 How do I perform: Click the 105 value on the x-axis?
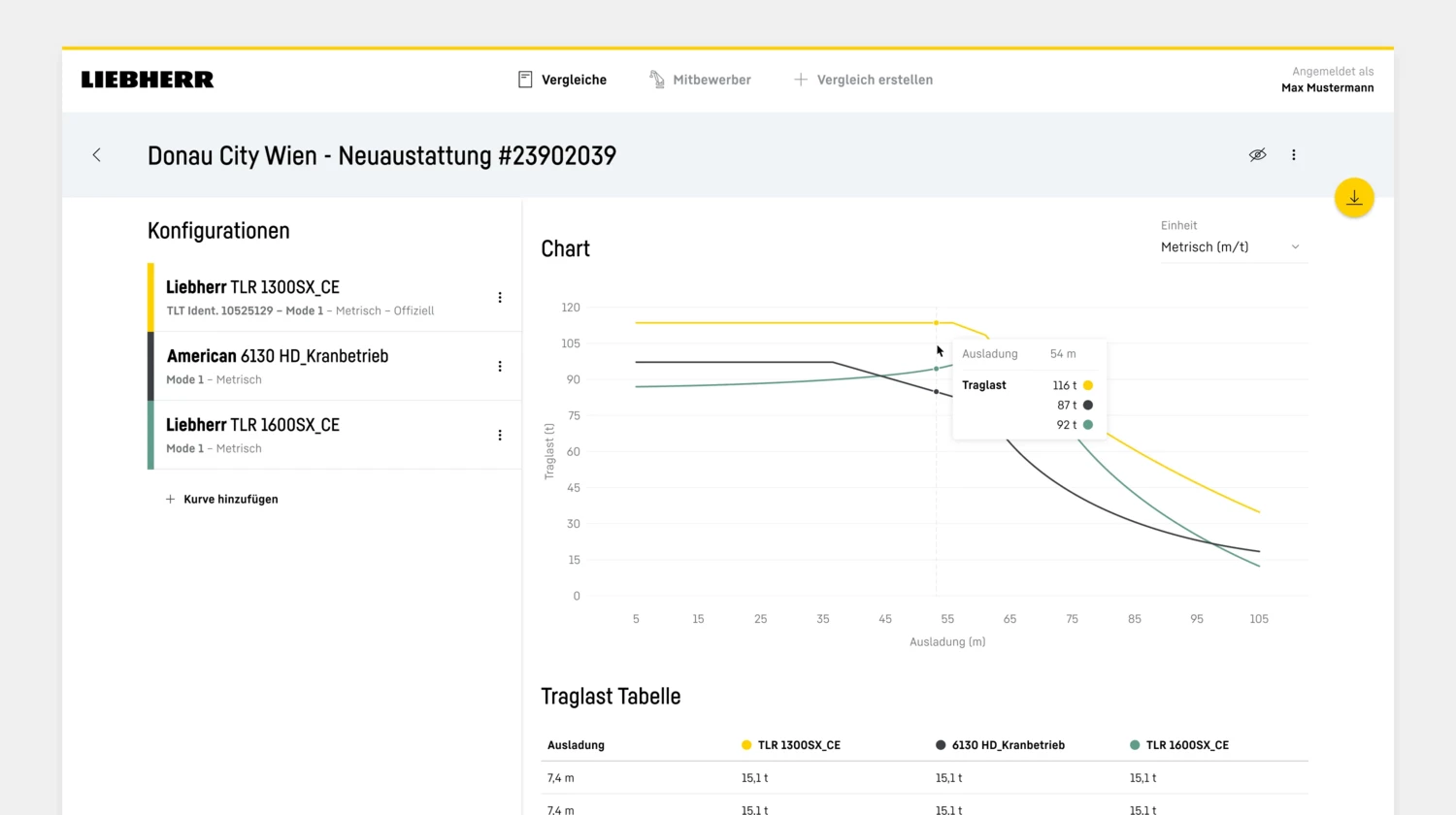tap(1259, 619)
